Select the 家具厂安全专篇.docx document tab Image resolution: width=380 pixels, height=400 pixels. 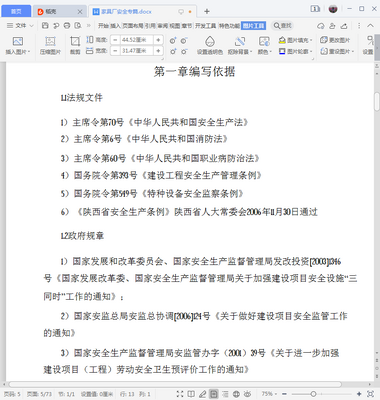point(127,12)
